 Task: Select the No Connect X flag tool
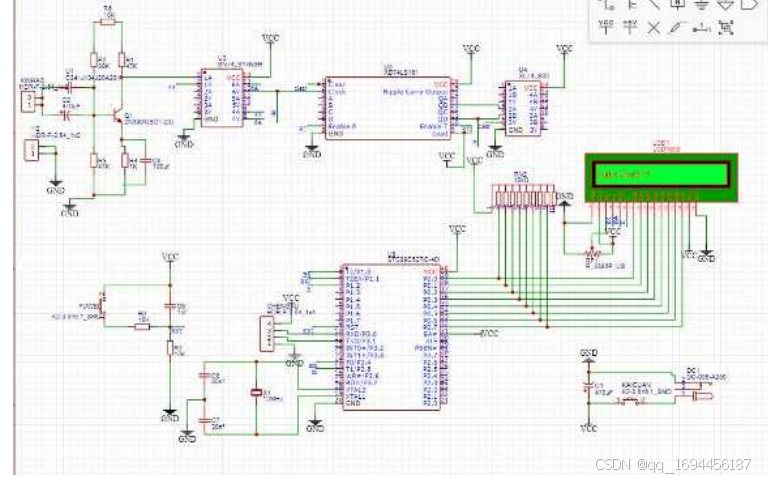(x=654, y=27)
